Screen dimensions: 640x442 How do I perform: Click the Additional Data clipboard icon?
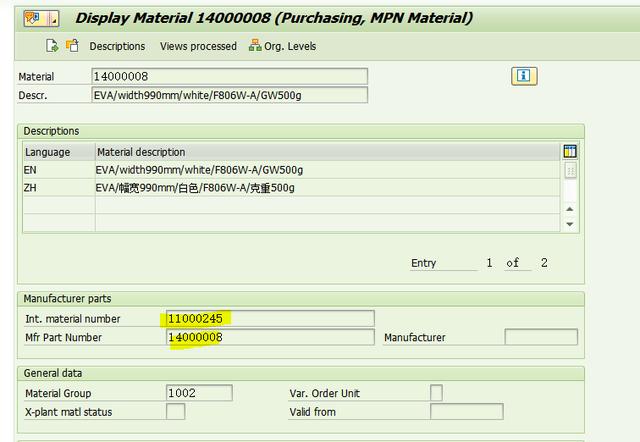pyautogui.click(x=72, y=46)
